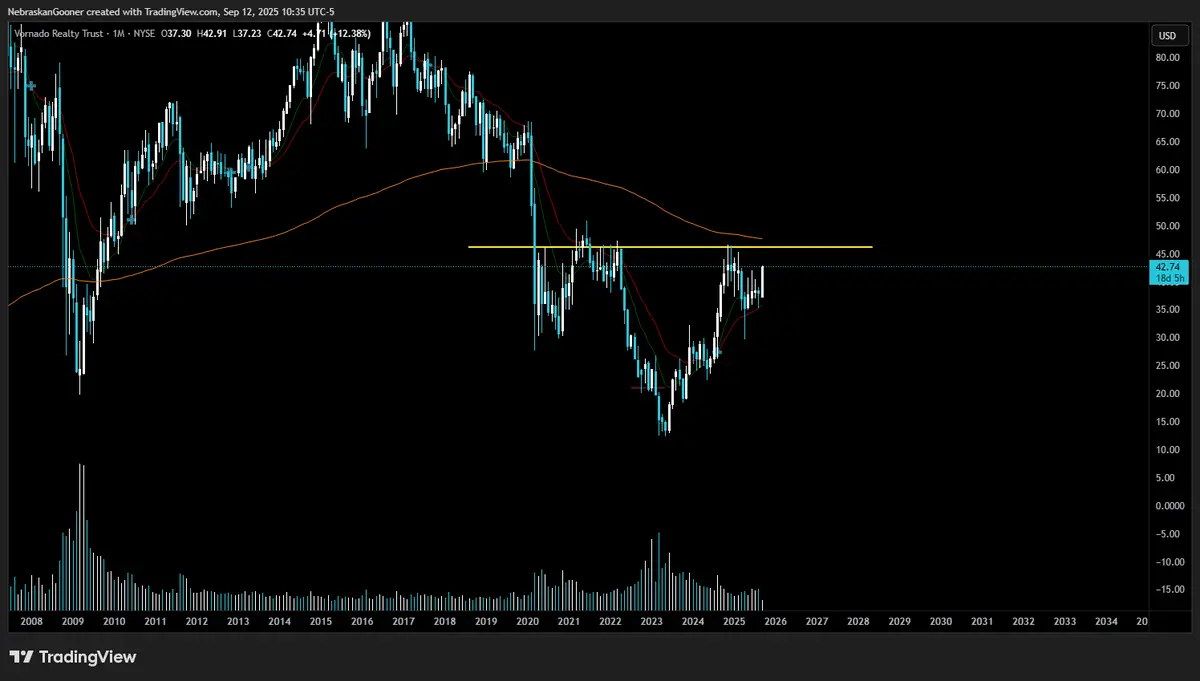Click the -5.00 price axis label
This screenshot has height=681, width=1200.
(1167, 534)
